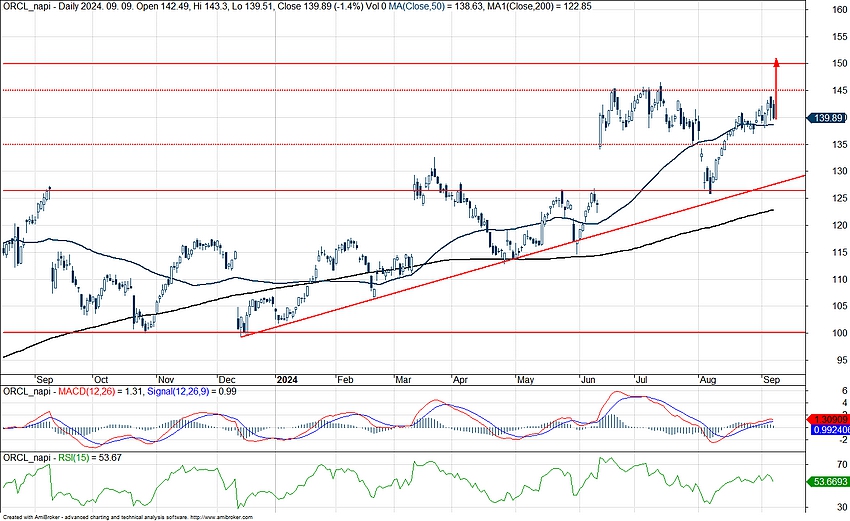850x521 pixels.
Task: Select the 135 price axis label
Action: (x=840, y=145)
